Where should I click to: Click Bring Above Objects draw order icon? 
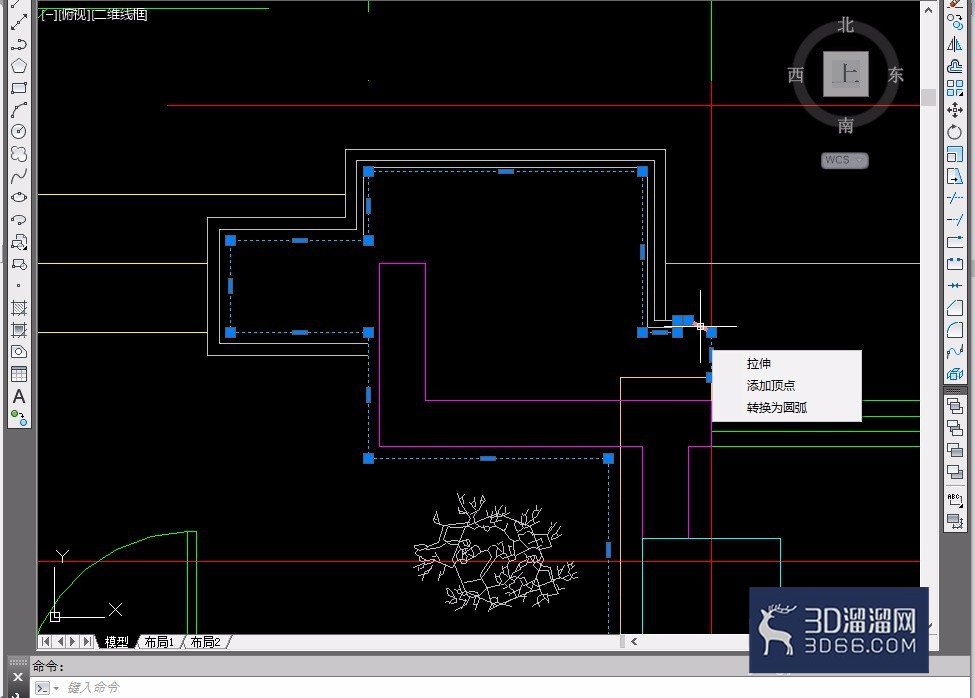[954, 449]
